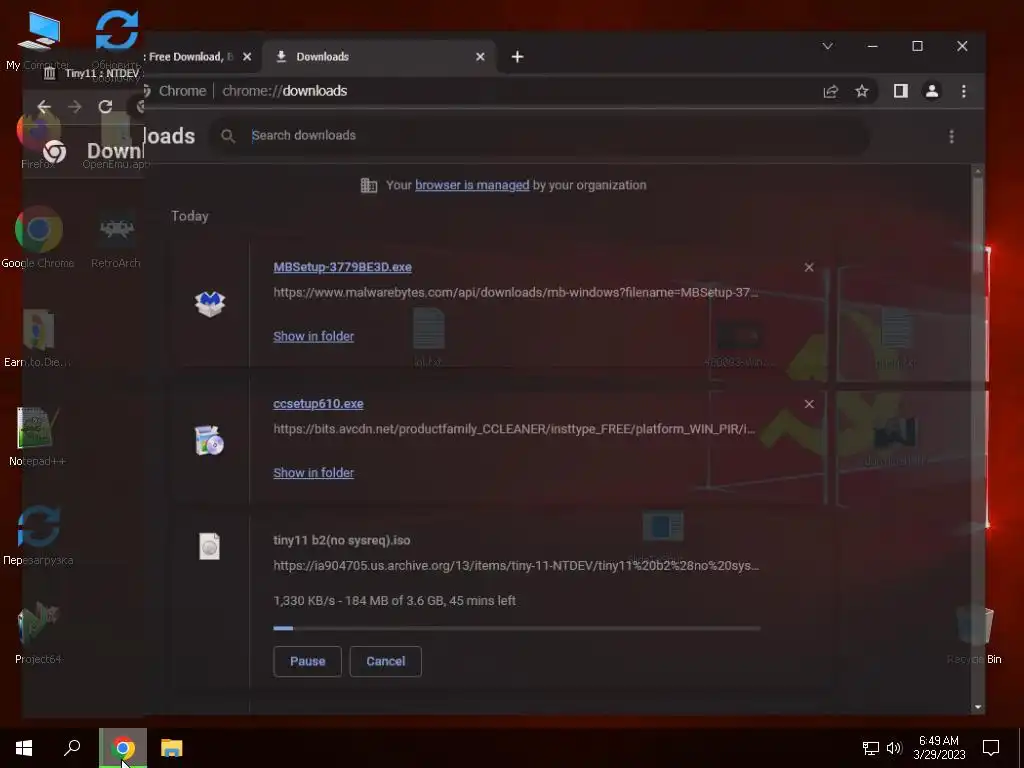The height and width of the screenshot is (768, 1024).
Task: Click the Chrome taskbar icon
Action: (x=123, y=748)
